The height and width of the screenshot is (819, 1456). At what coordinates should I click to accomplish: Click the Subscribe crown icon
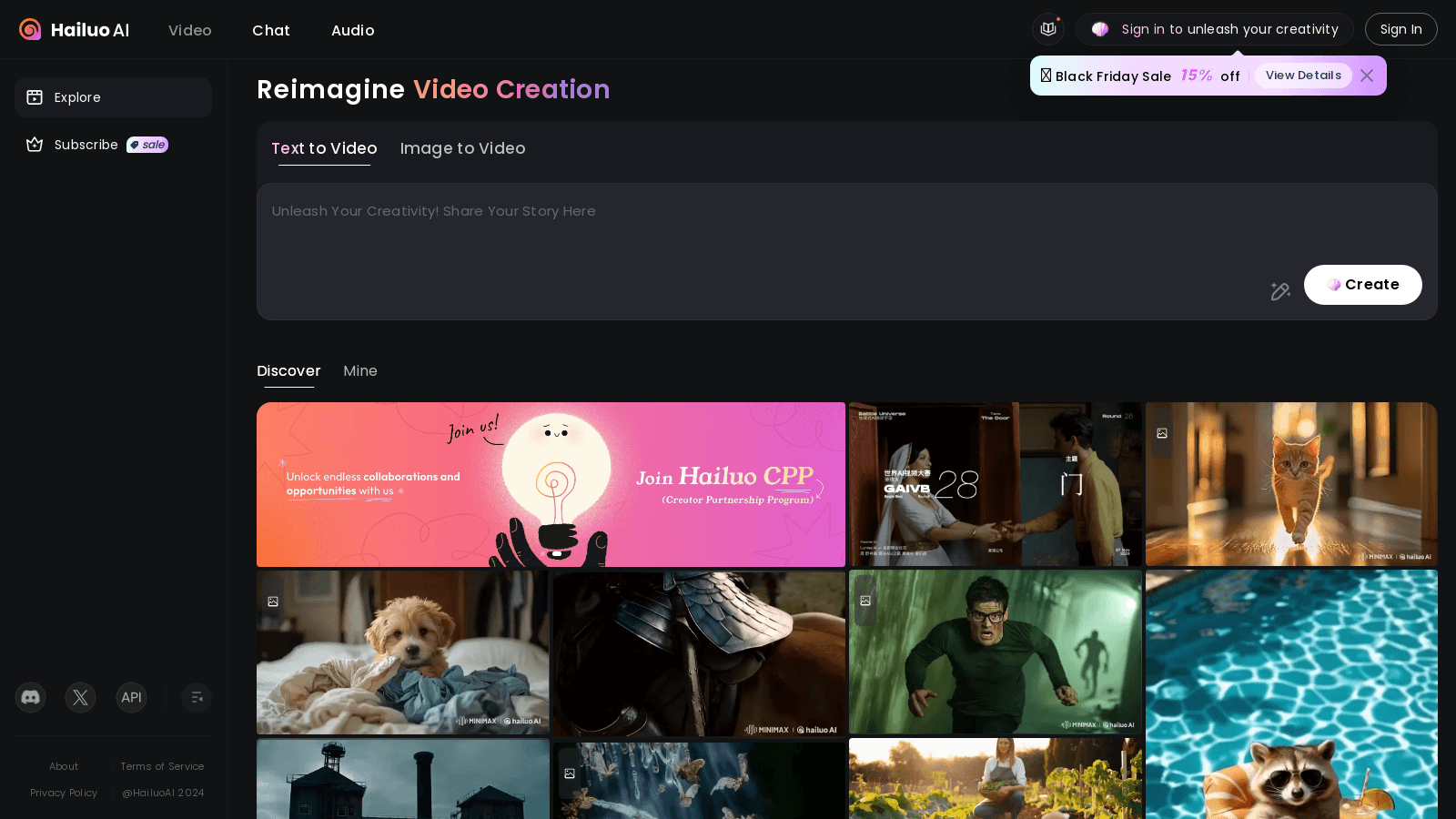click(x=35, y=145)
